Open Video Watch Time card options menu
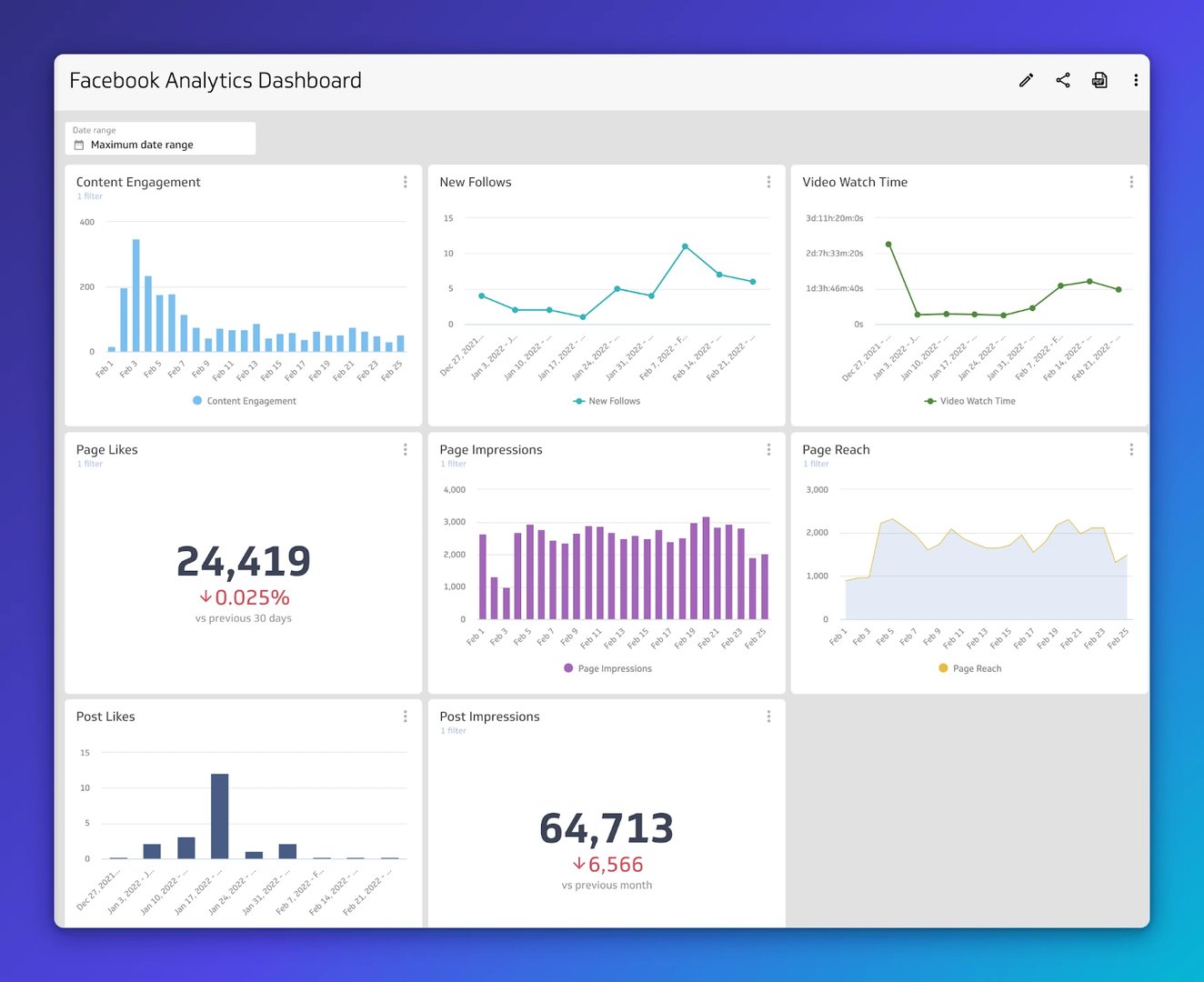Screen dimensions: 1204x982 coord(1131,182)
